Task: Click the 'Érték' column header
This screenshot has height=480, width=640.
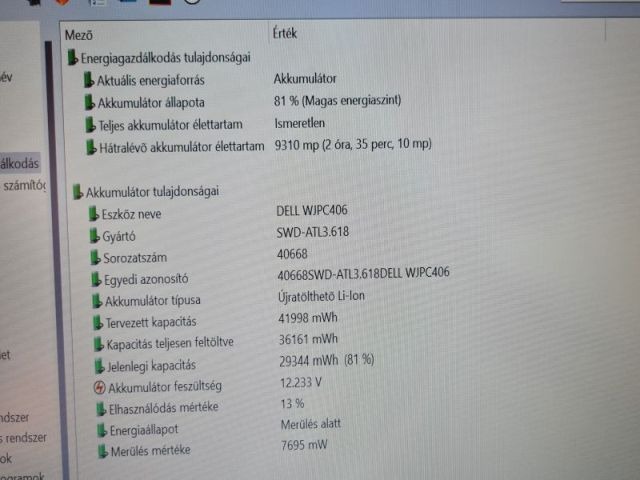Action: [284, 33]
